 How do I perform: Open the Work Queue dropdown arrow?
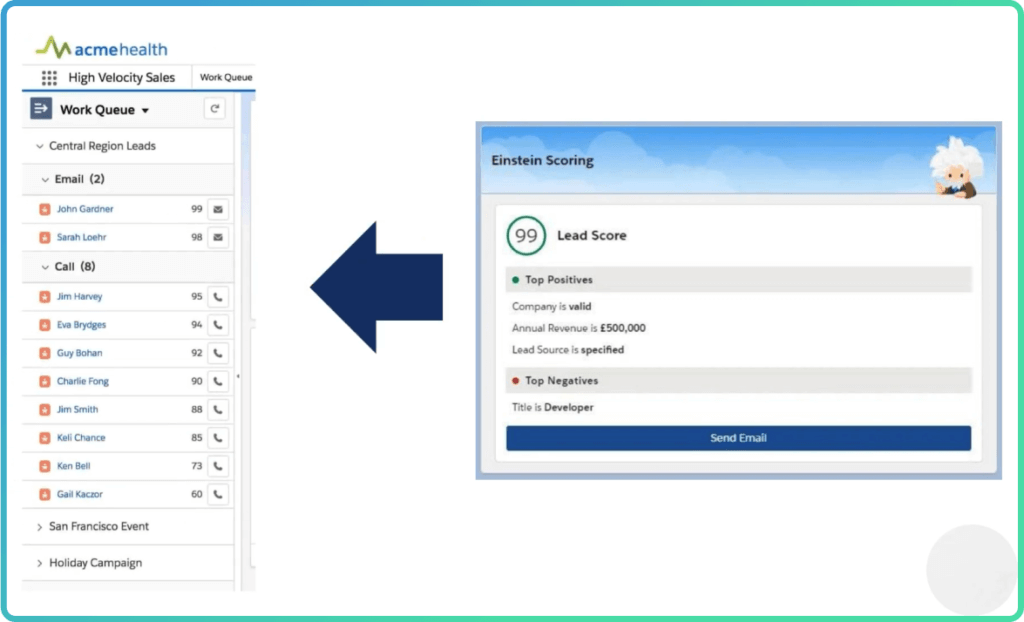click(x=145, y=110)
